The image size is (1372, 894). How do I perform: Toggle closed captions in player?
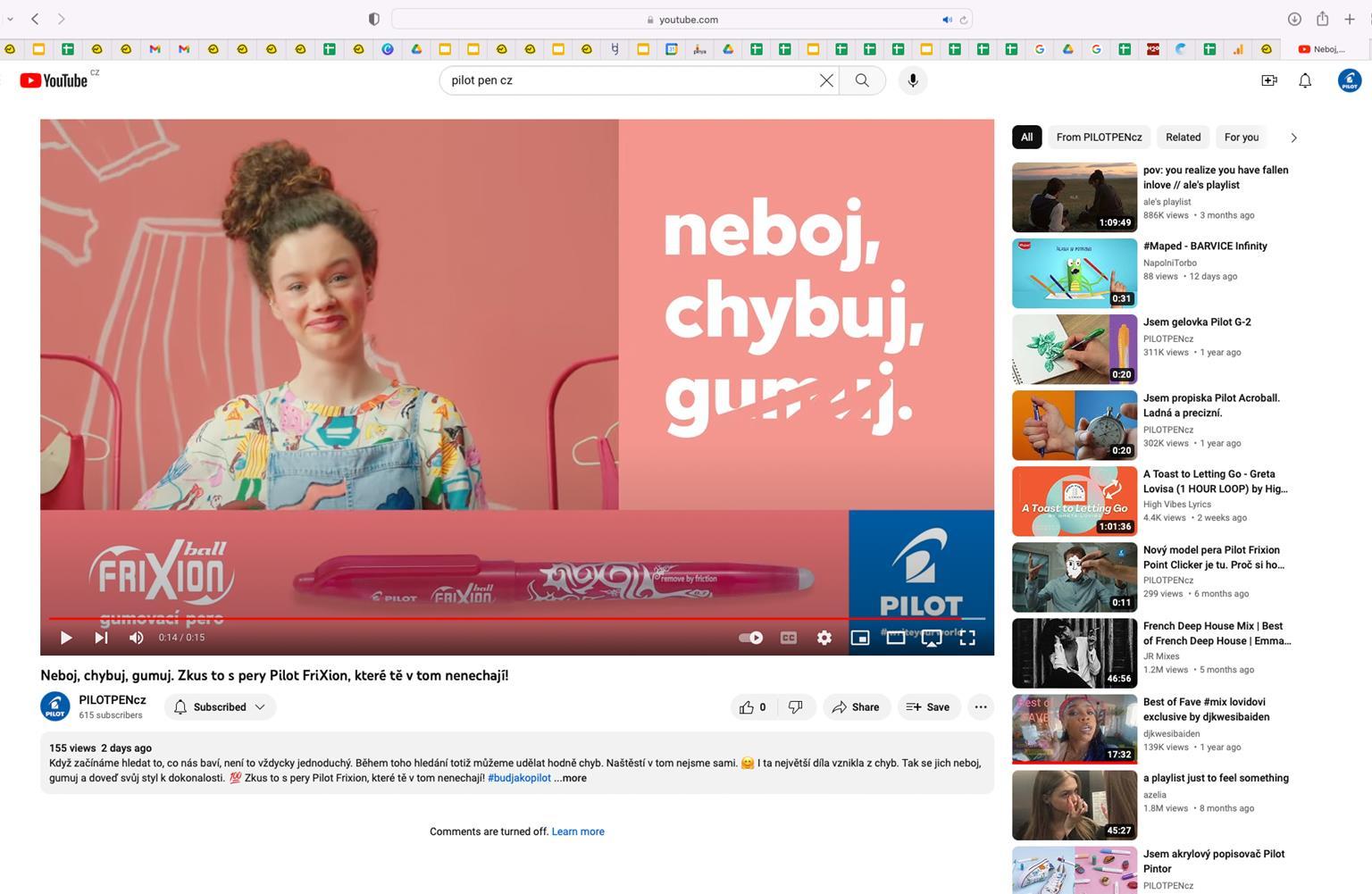tap(789, 638)
